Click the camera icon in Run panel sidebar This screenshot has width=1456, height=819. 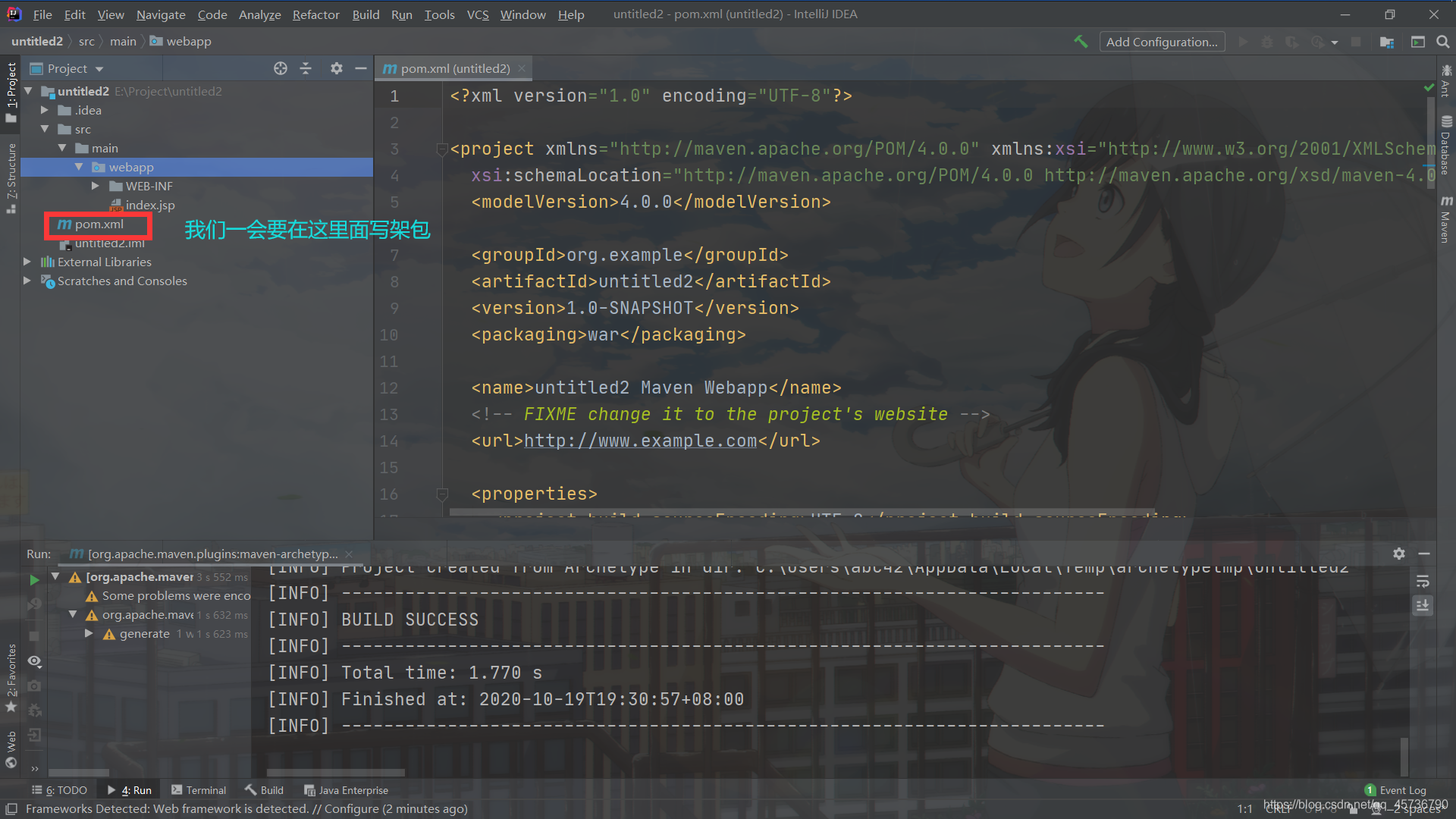pyautogui.click(x=34, y=686)
